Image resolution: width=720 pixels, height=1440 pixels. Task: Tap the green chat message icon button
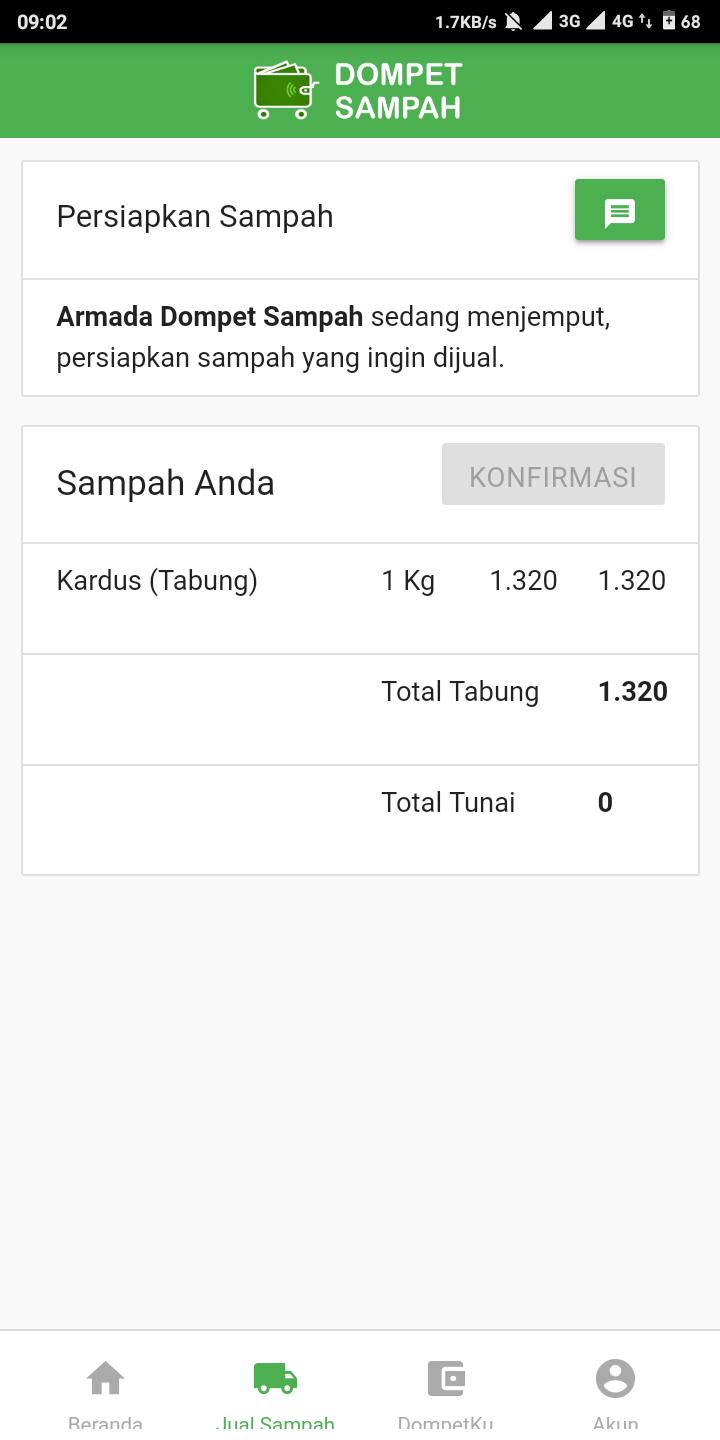click(620, 210)
